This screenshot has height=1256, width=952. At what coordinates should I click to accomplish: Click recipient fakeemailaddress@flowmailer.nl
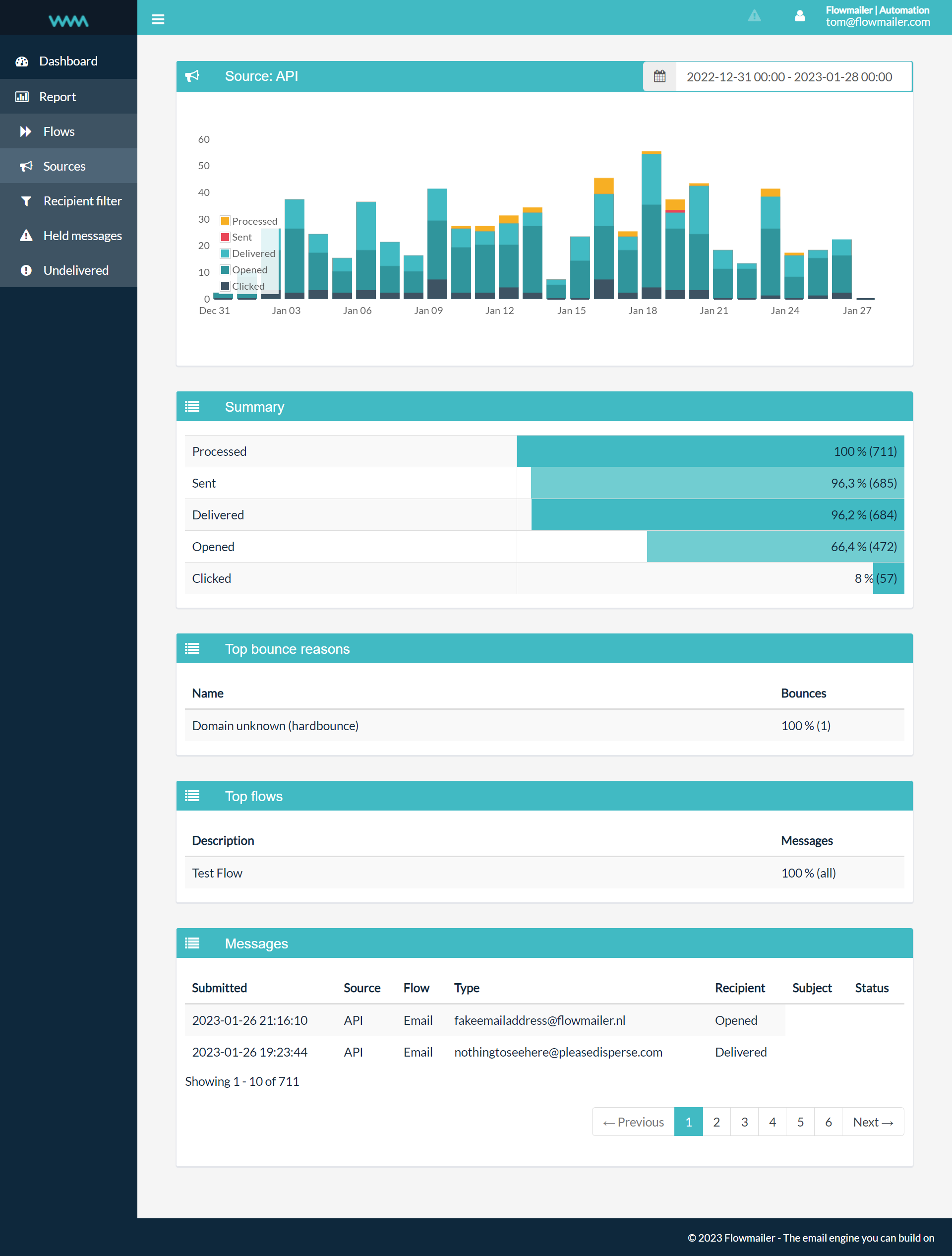pos(540,1020)
